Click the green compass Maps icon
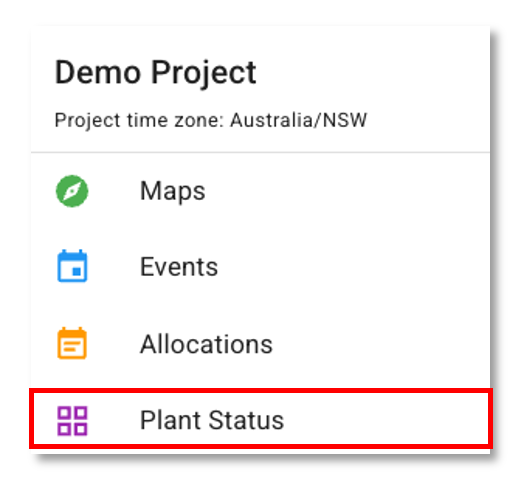 [72, 191]
